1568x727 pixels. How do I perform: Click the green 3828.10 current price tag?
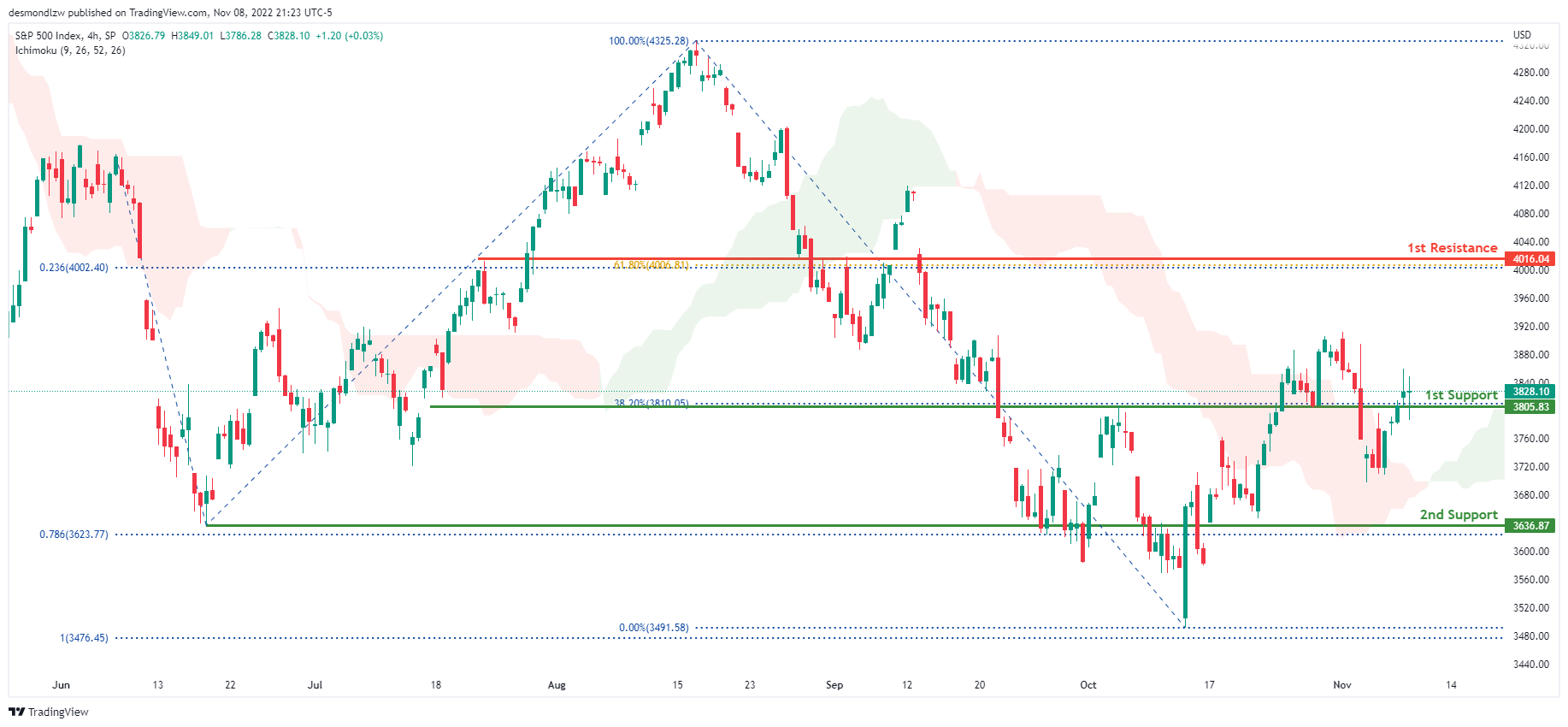tap(1530, 392)
